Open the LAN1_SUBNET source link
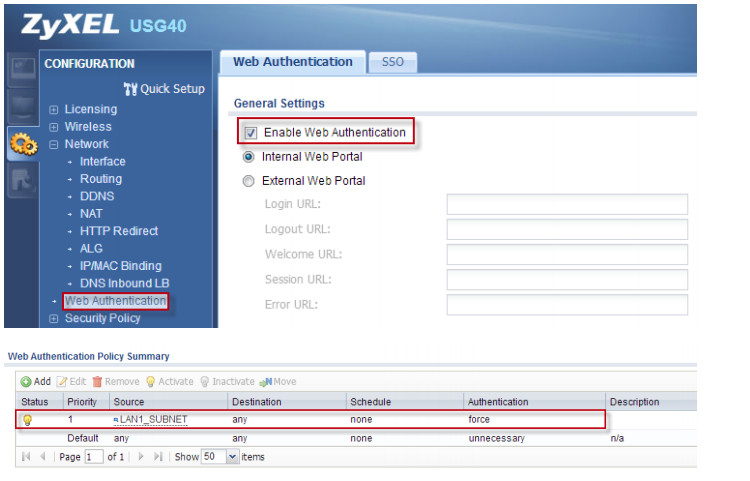The image size is (750, 481). point(153,420)
